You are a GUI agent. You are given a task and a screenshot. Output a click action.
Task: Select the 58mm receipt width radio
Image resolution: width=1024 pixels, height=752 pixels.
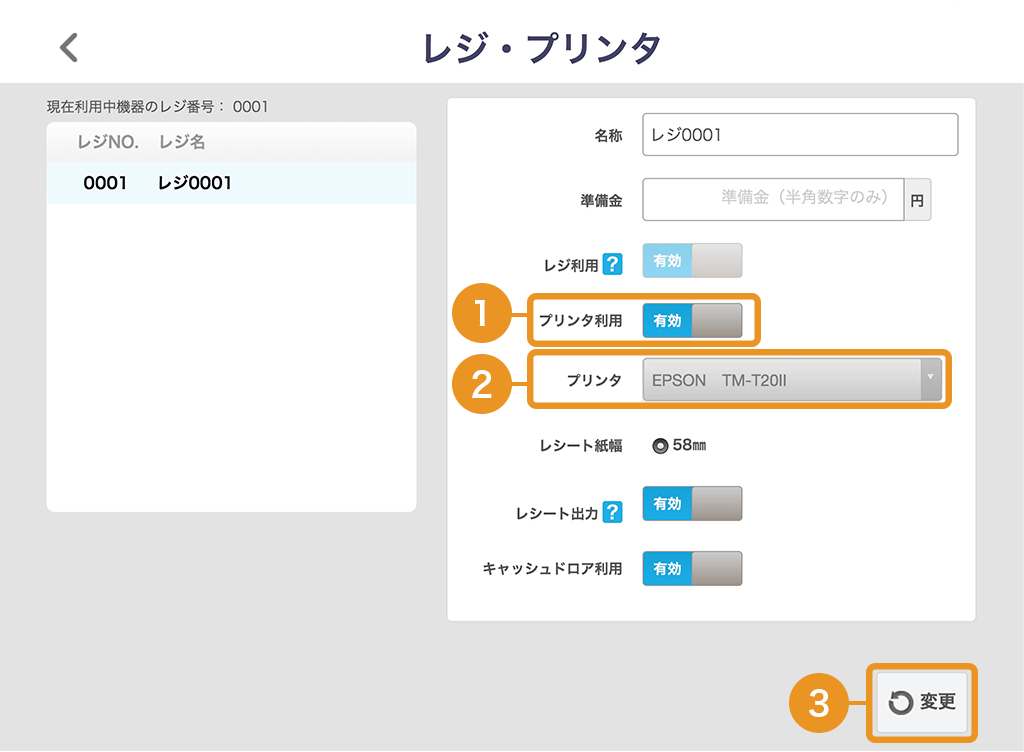[660, 446]
